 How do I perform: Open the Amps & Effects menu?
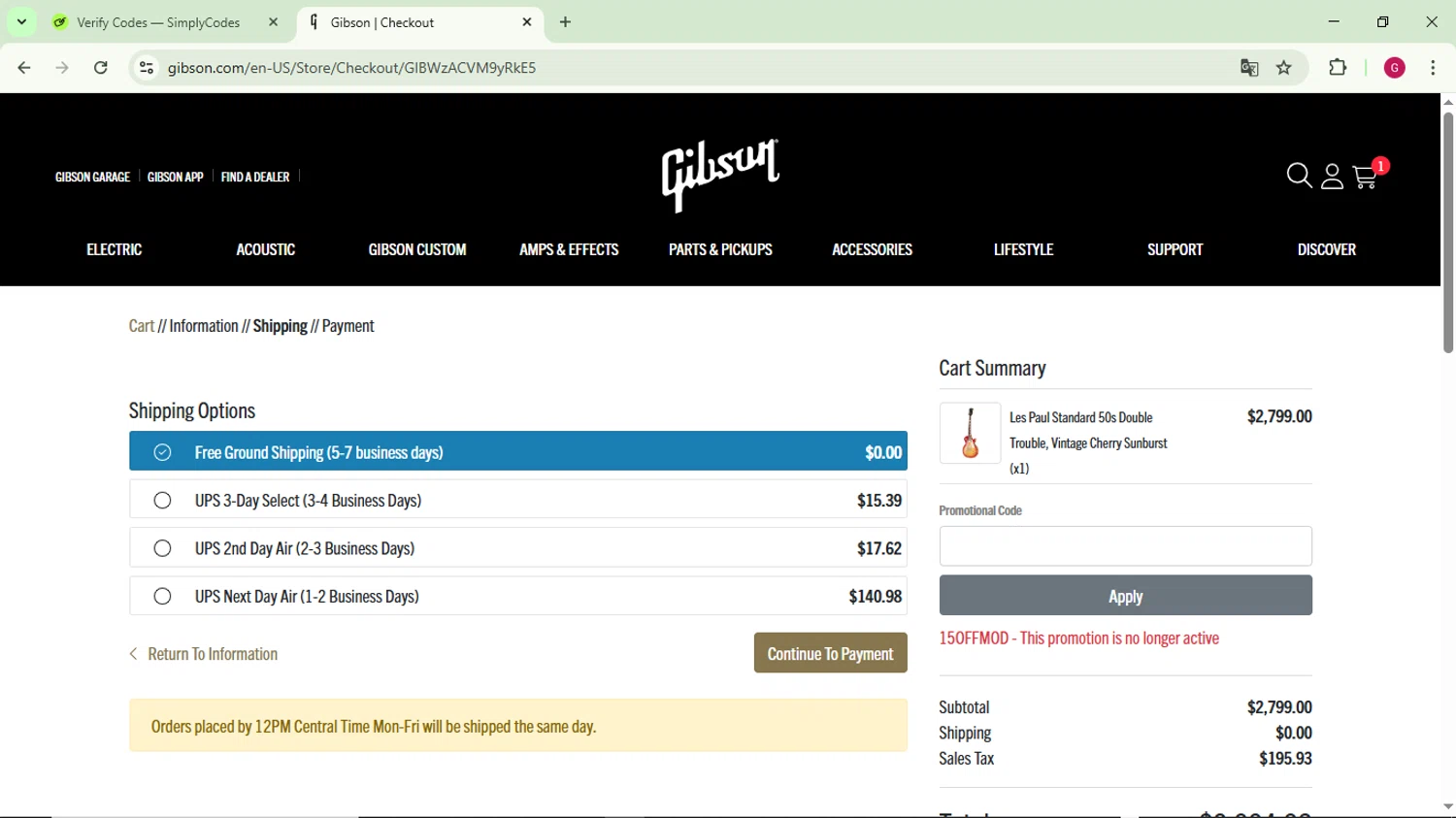pos(569,249)
